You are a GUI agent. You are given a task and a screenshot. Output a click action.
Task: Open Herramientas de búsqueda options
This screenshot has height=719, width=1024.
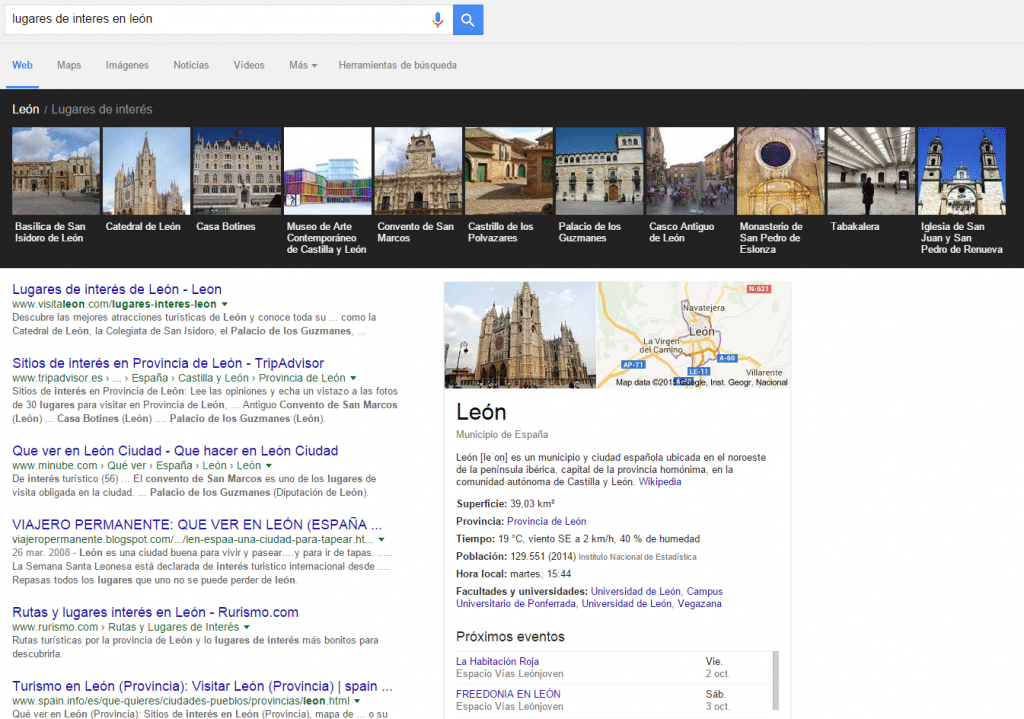click(x=397, y=65)
